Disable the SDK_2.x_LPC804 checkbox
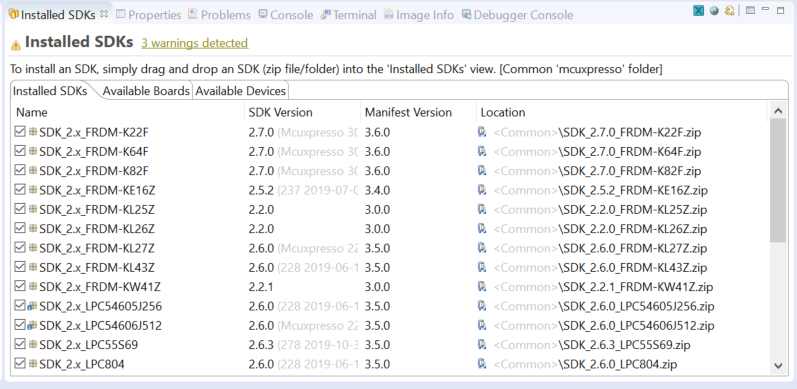 20,364
